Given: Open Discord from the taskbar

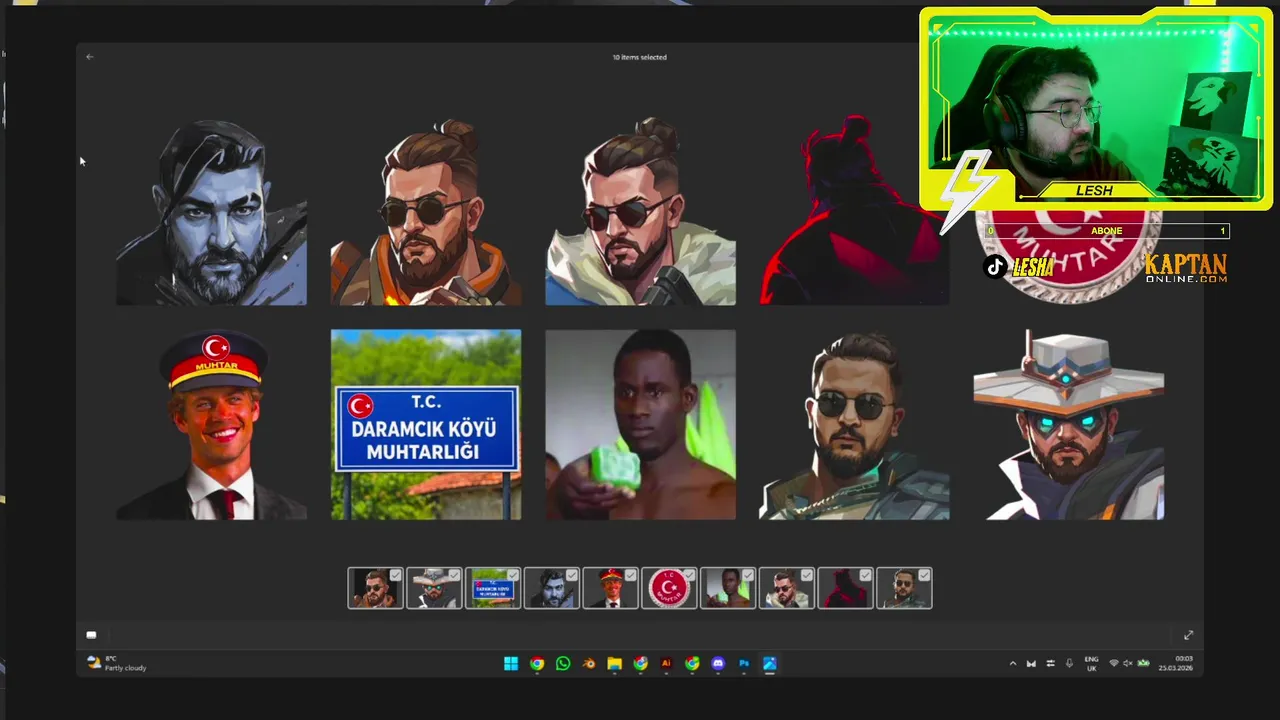Looking at the screenshot, I should tap(718, 663).
